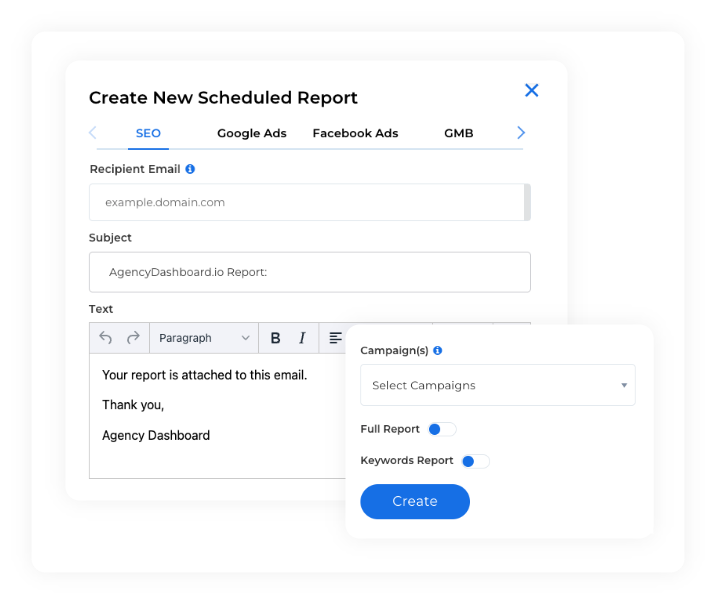Click the Subject input field
The height and width of the screenshot is (604, 716).
pos(310,272)
